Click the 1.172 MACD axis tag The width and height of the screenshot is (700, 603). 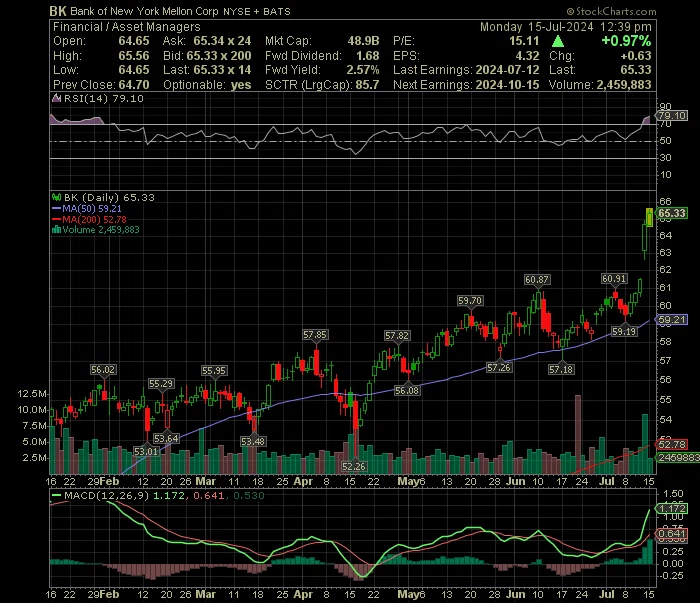pos(672,508)
